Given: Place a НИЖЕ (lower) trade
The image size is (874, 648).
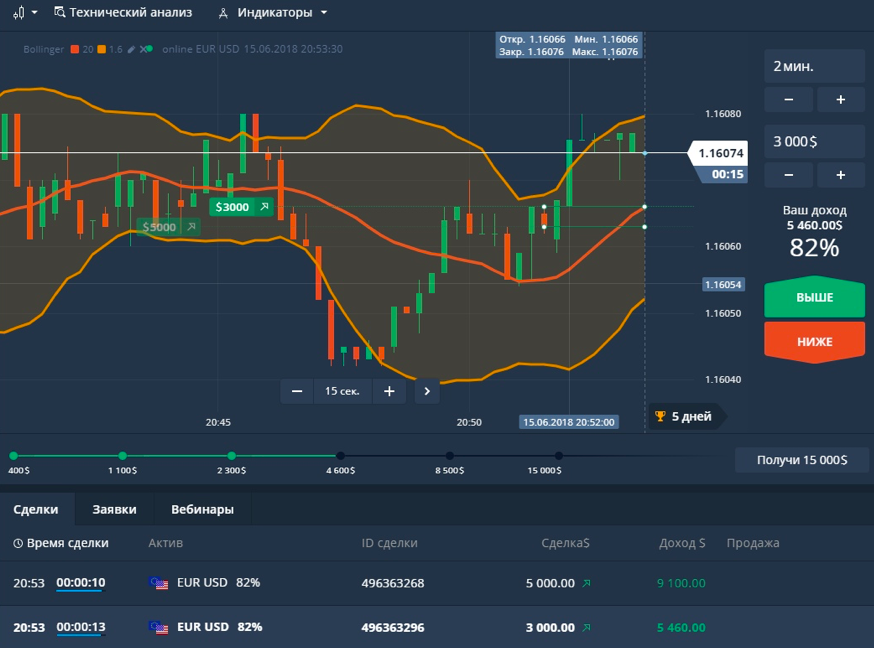Looking at the screenshot, I should [x=814, y=342].
